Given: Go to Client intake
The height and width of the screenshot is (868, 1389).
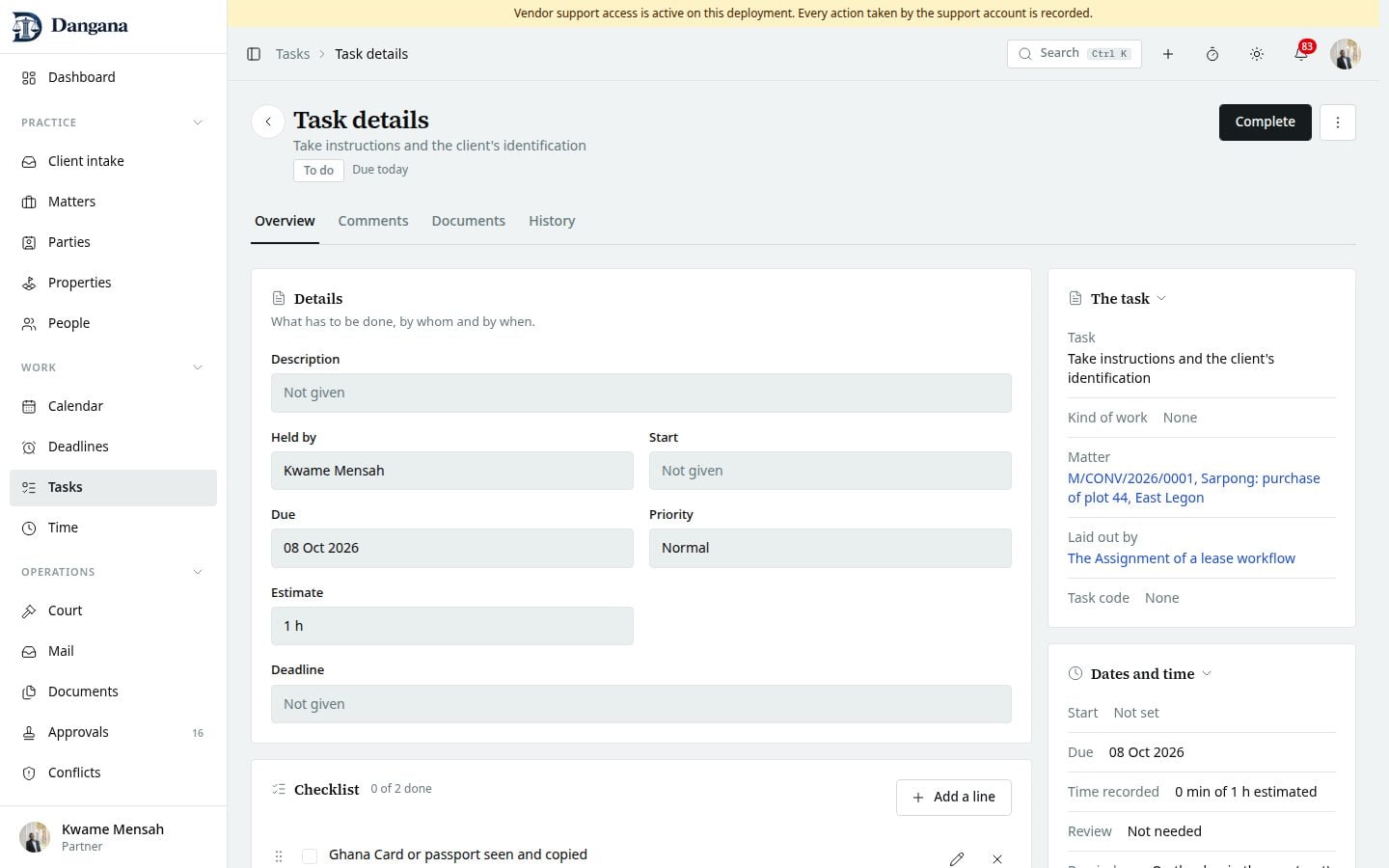Looking at the screenshot, I should point(113,161).
